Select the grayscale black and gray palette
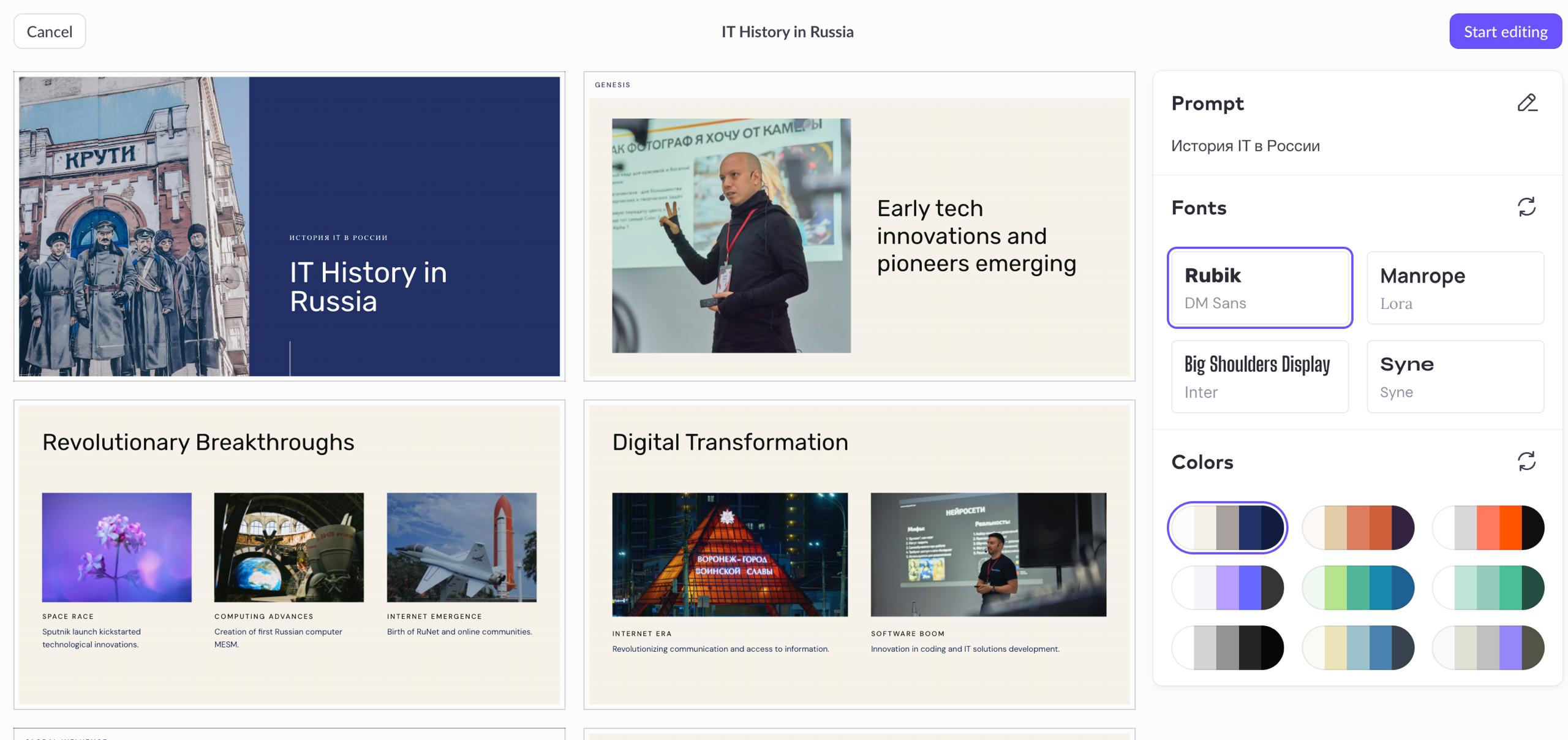 coord(1227,647)
